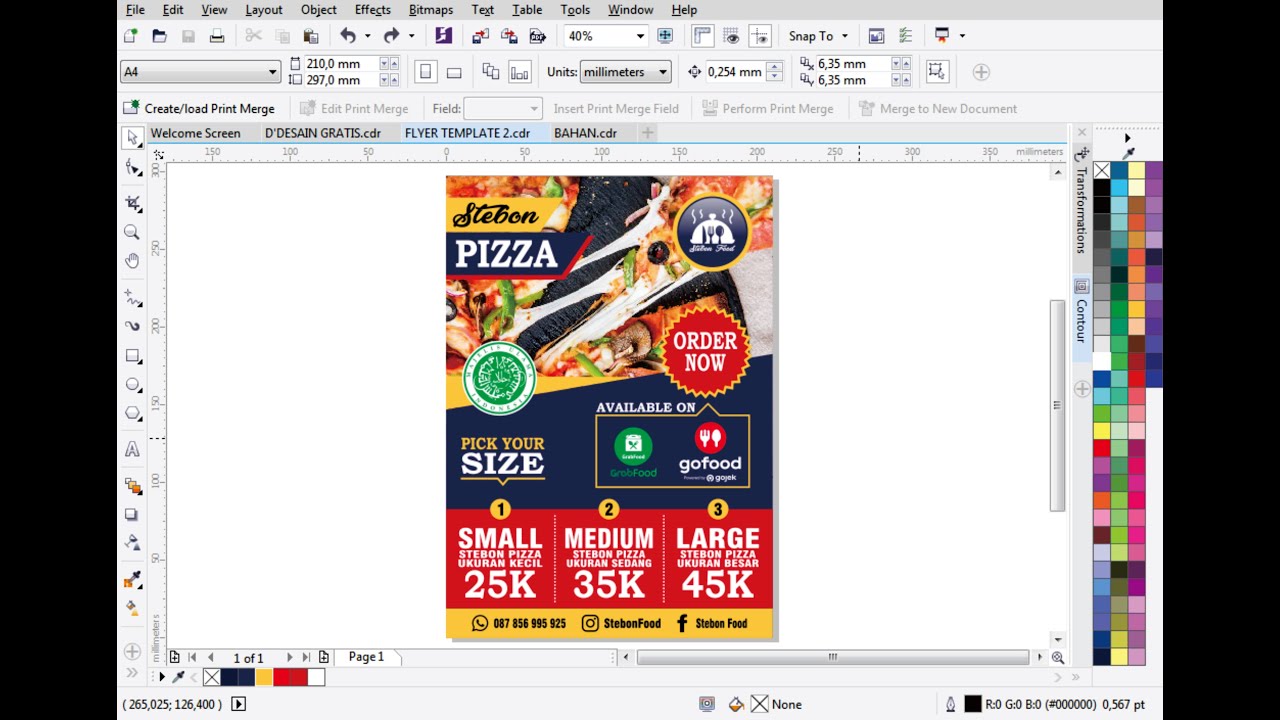Select the Interactive Fill tool
This screenshot has height=720, width=1280.
click(x=132, y=608)
